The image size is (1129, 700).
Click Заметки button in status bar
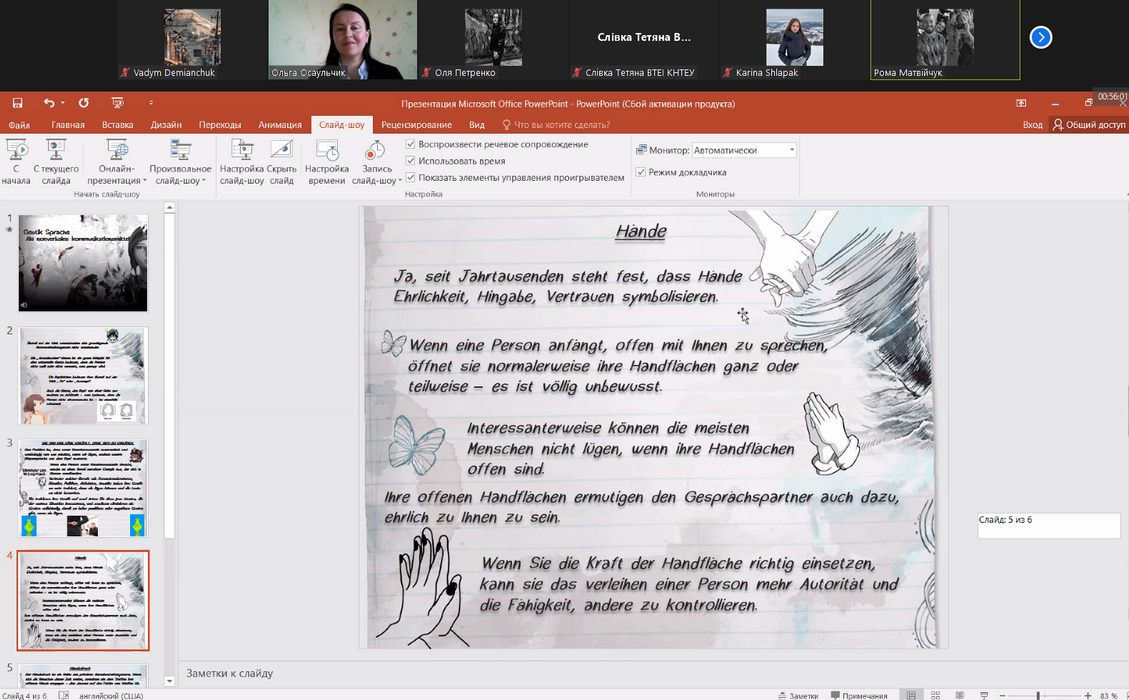[x=797, y=695]
